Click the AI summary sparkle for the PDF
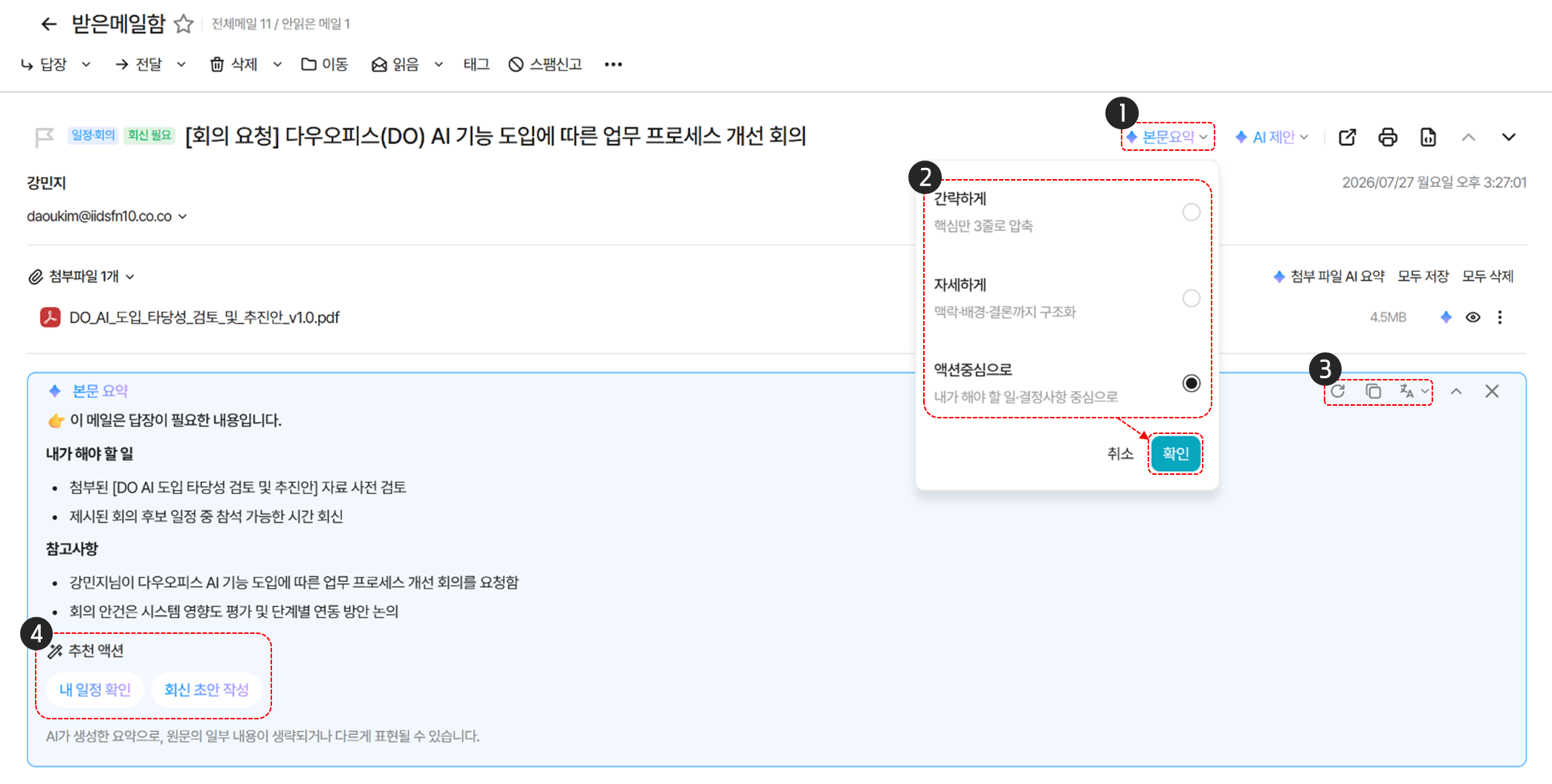This screenshot has height=784, width=1552. point(1446,317)
